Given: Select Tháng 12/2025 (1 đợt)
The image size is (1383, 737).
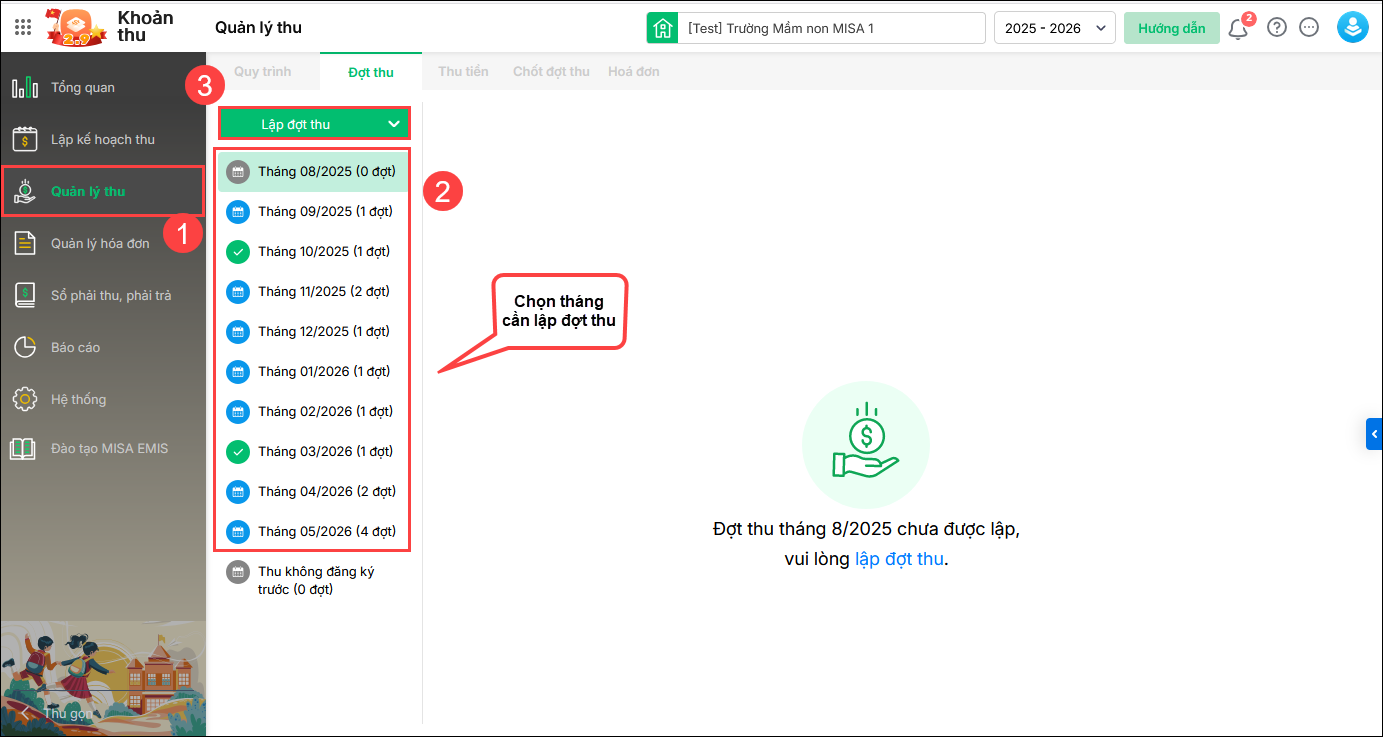Looking at the screenshot, I should [x=313, y=332].
